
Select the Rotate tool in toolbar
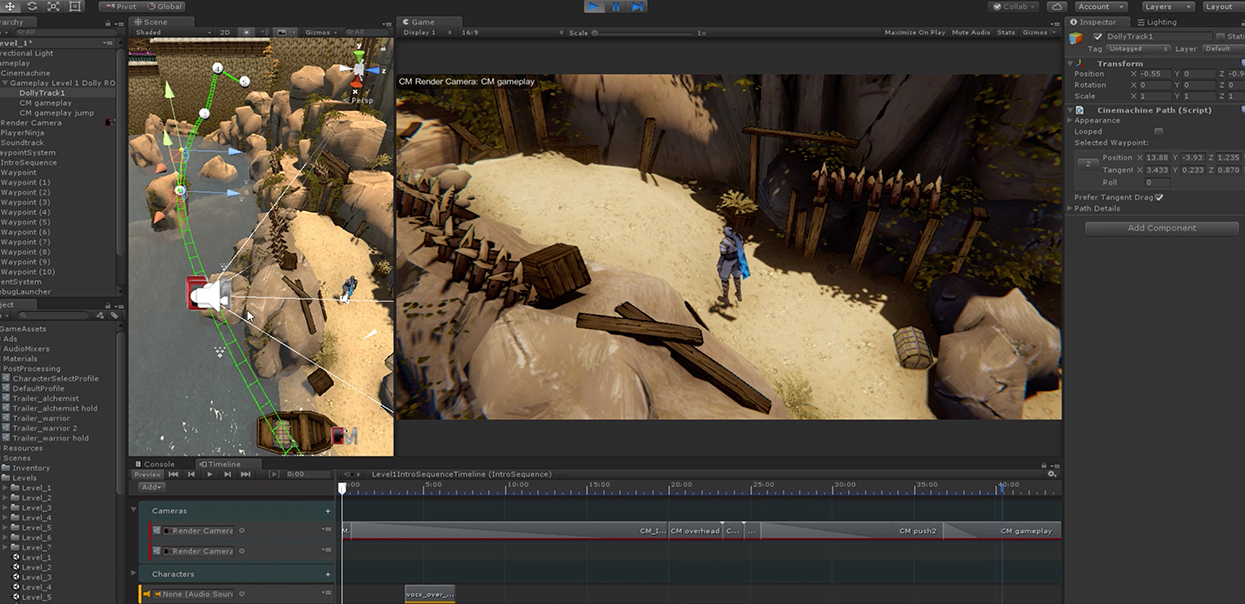[x=31, y=6]
